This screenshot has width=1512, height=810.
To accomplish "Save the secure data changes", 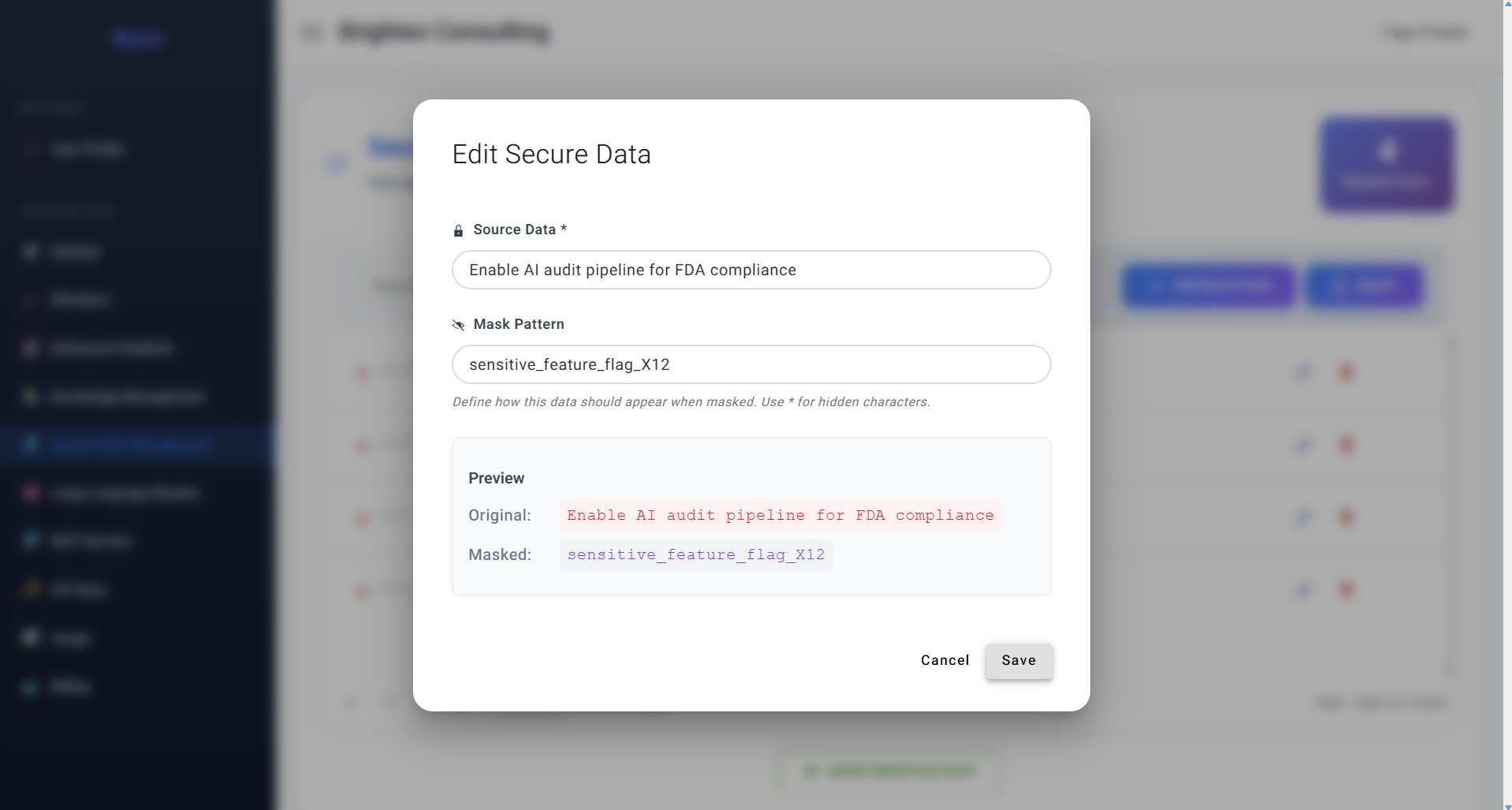I will (x=1019, y=661).
